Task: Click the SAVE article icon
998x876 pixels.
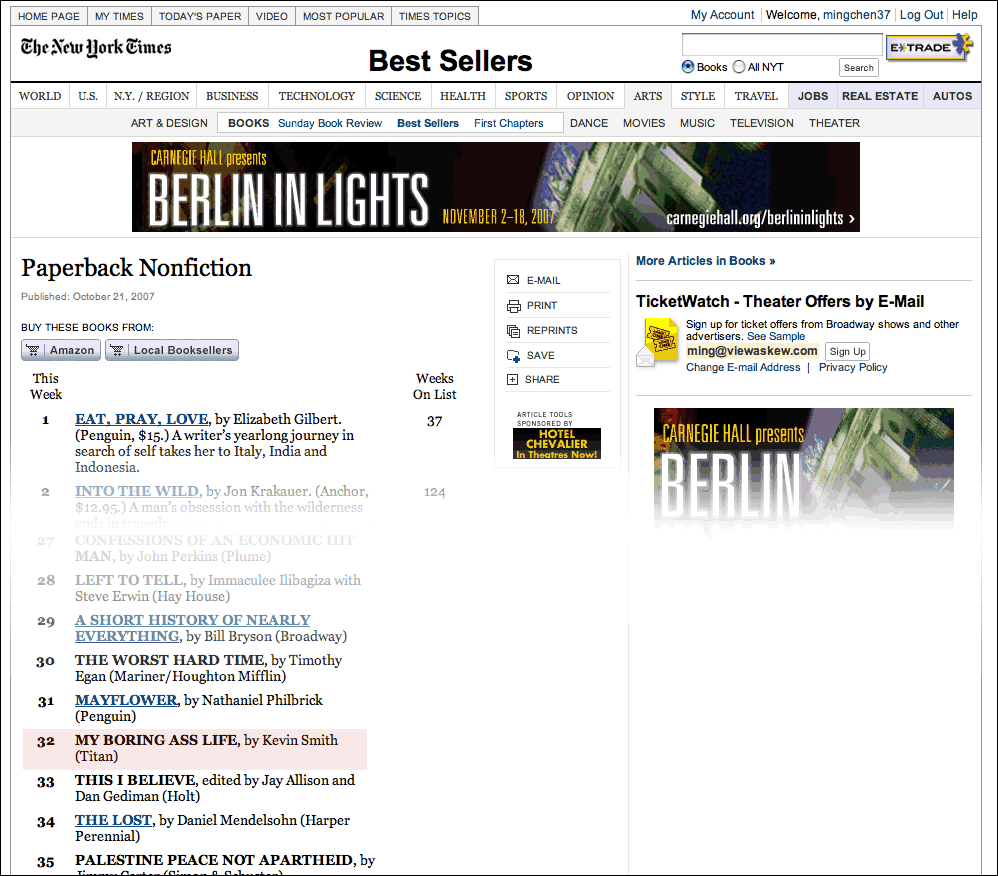Action: (513, 356)
